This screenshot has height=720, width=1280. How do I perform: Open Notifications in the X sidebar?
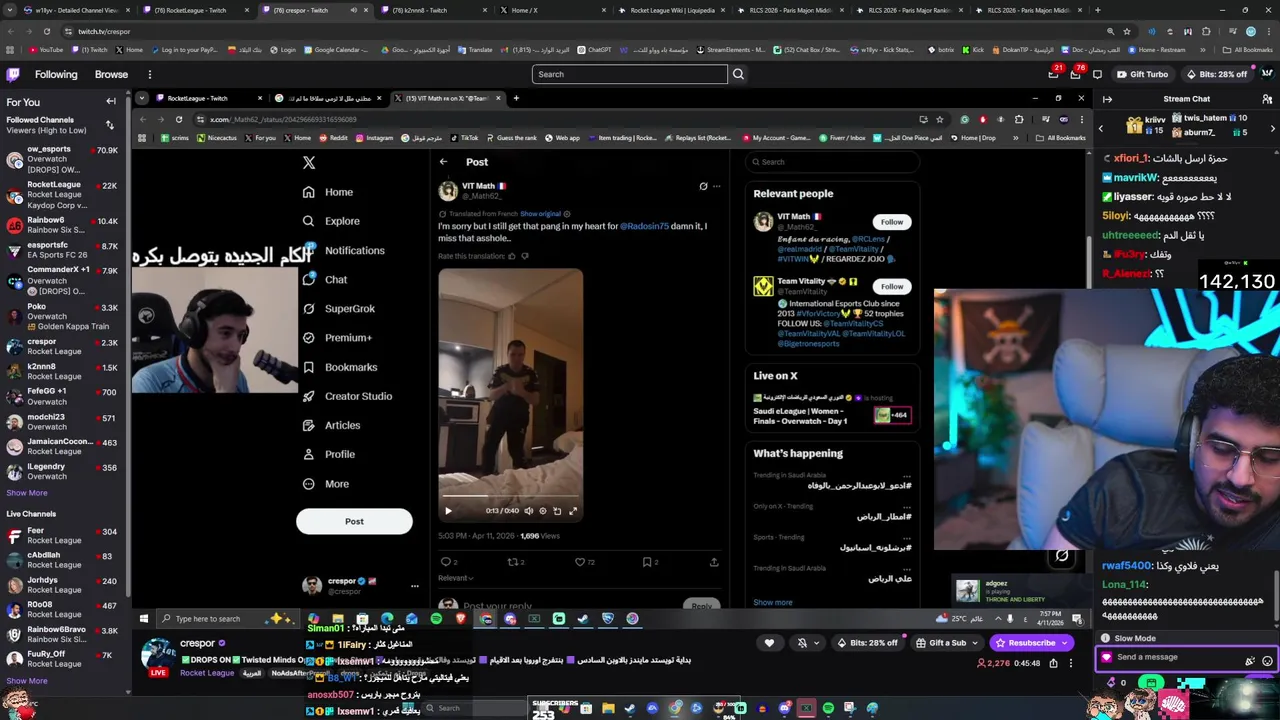343,250
